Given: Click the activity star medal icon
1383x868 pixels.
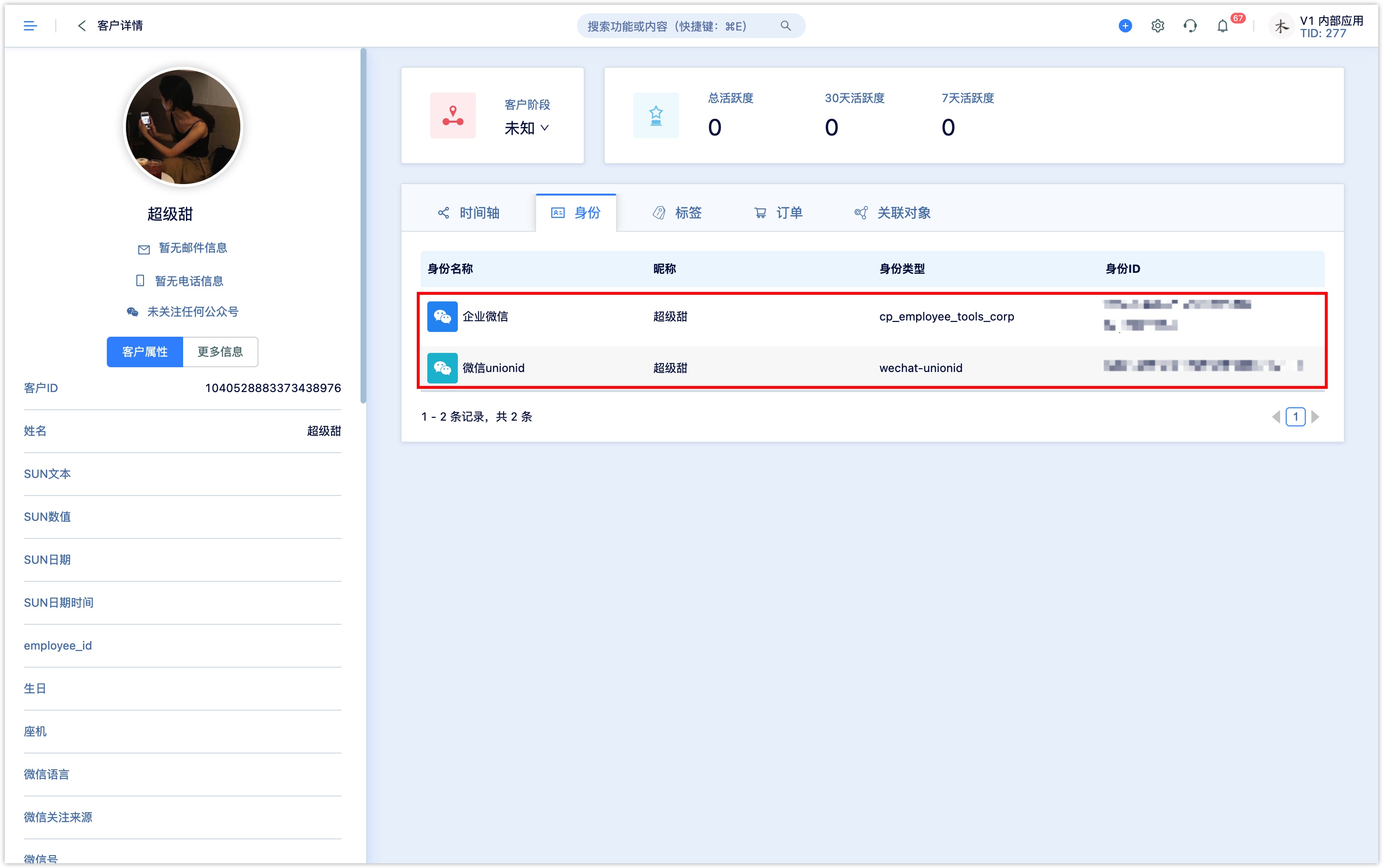Looking at the screenshot, I should click(656, 115).
